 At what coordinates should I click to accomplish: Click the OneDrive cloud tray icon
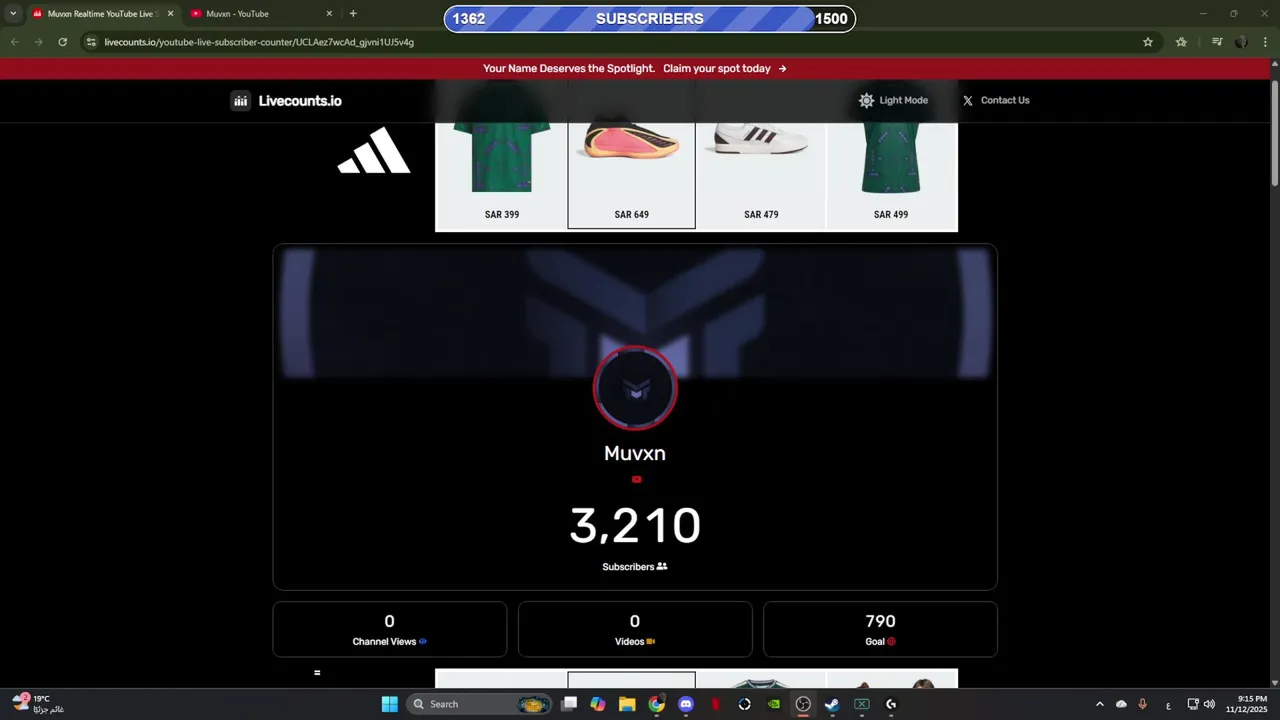1121,704
